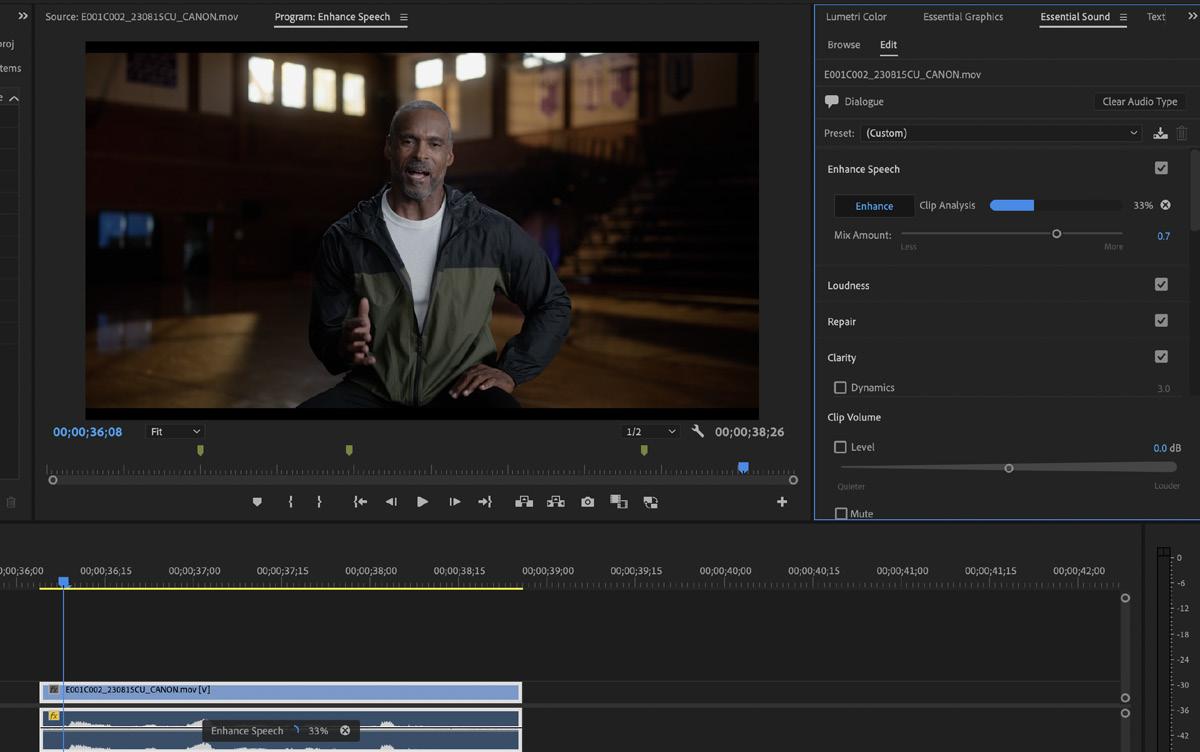Click the Mark In bracket icon

point(291,502)
